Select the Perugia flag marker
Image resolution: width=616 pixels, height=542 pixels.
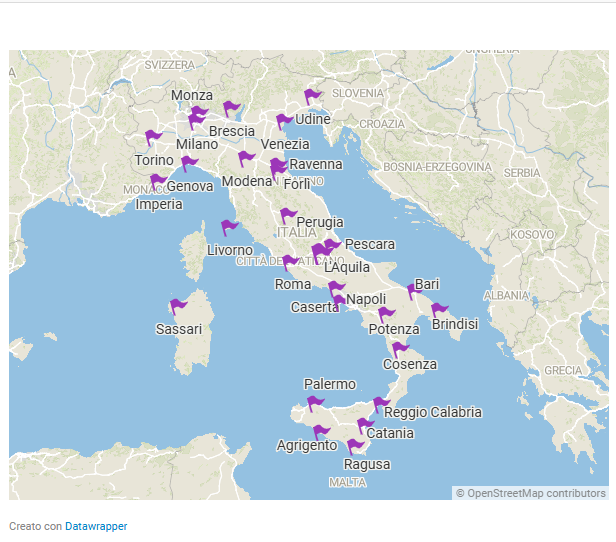click(x=288, y=216)
